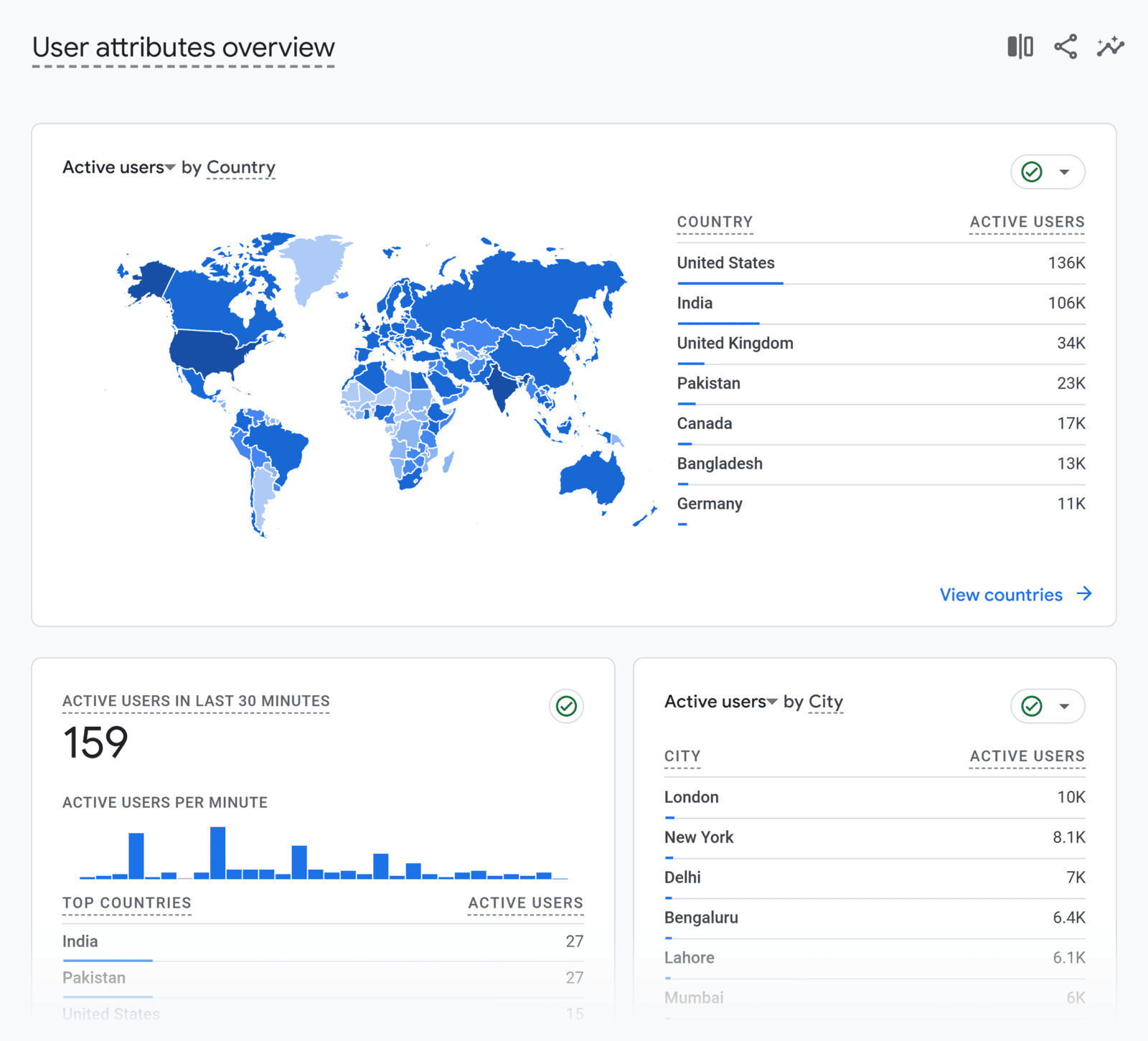This screenshot has height=1041, width=1148.
Task: Click the data-quality badge on the 30-minutes card
Action: click(566, 706)
